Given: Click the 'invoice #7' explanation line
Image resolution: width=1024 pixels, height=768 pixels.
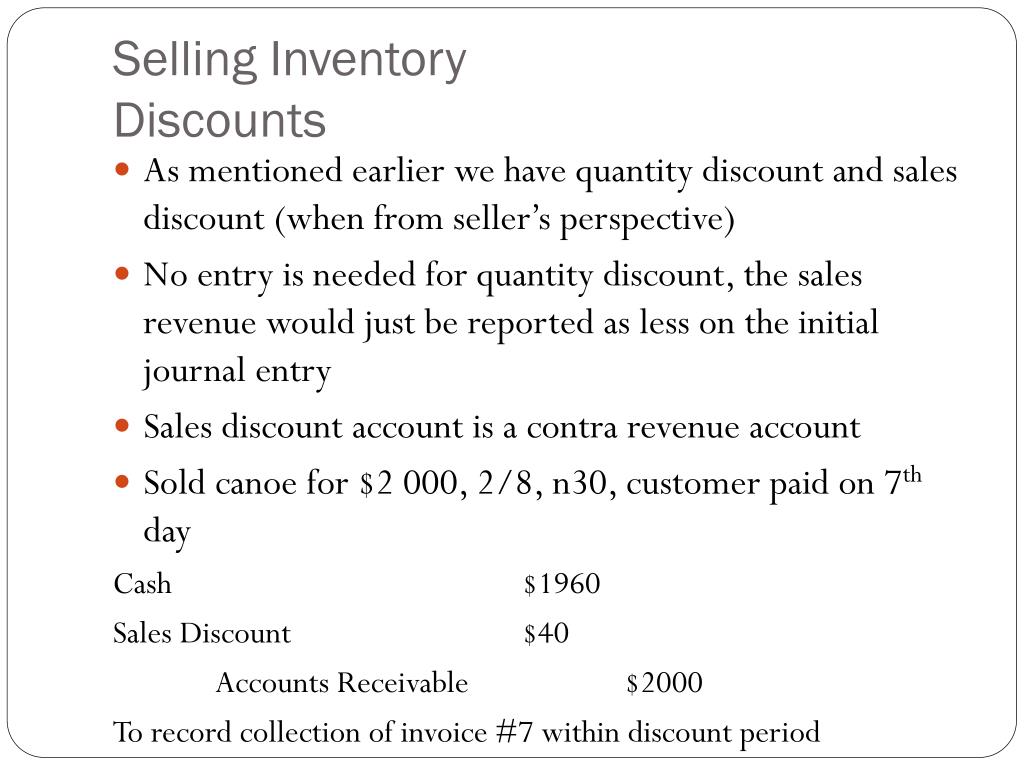Looking at the screenshot, I should click(466, 733).
